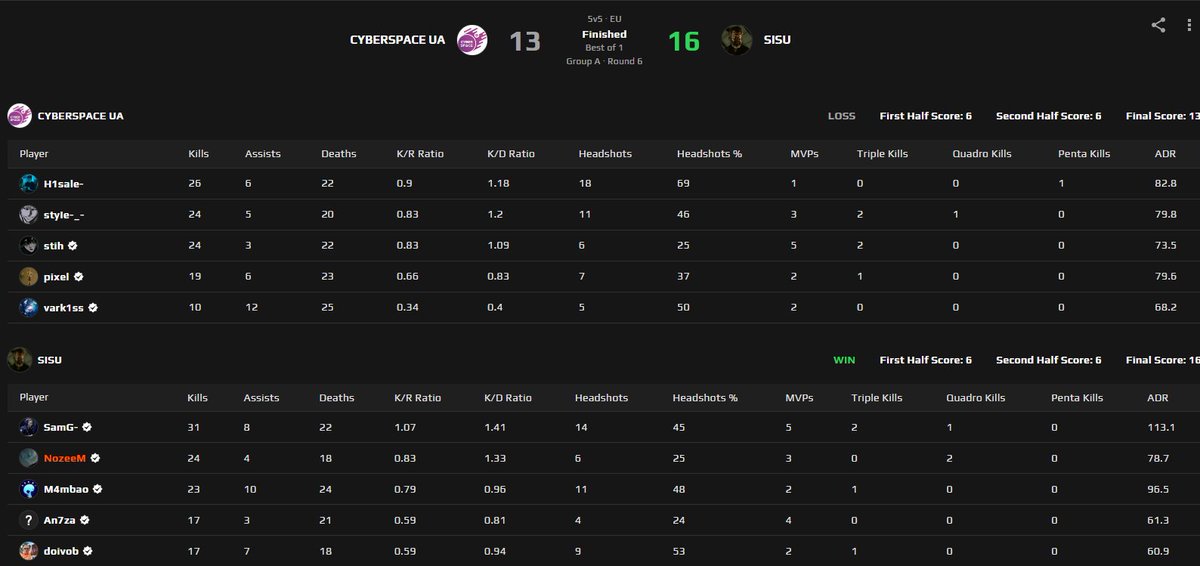The height and width of the screenshot is (566, 1200).
Task: Open CYBERSPACE UA team name in header
Action: click(x=397, y=40)
